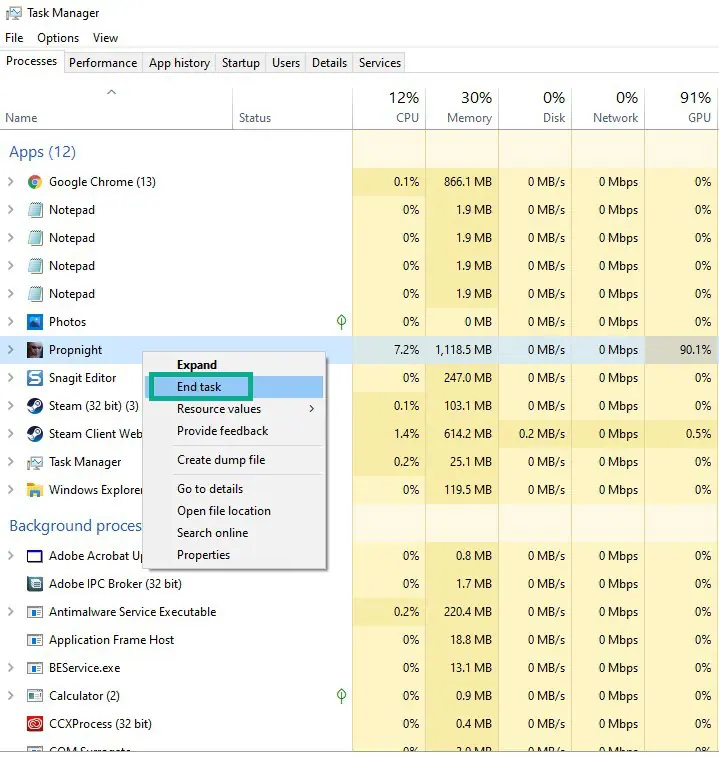Select Expand in the context menu
719x757 pixels.
point(234,365)
